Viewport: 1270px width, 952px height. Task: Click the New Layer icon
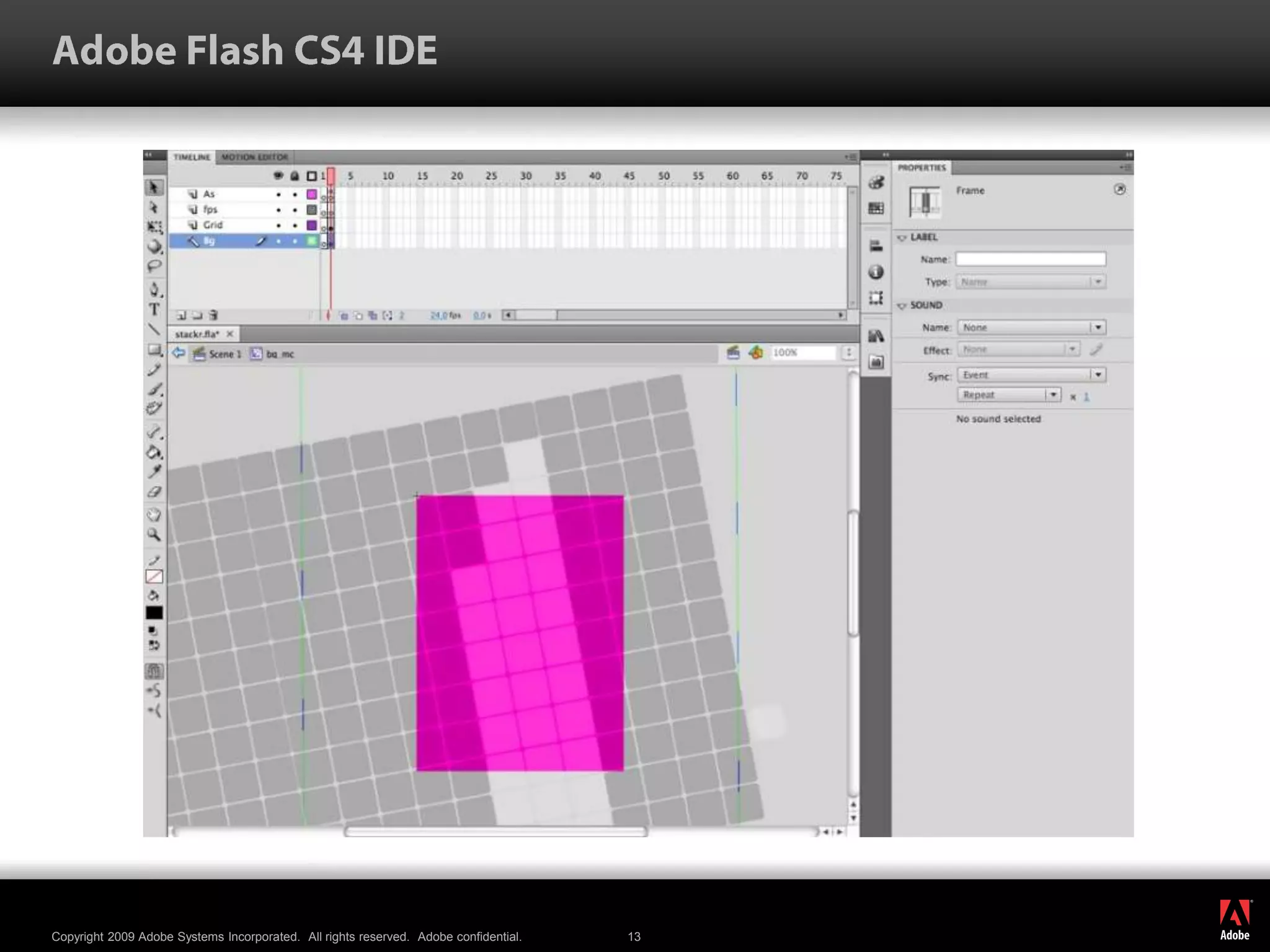click(x=181, y=315)
